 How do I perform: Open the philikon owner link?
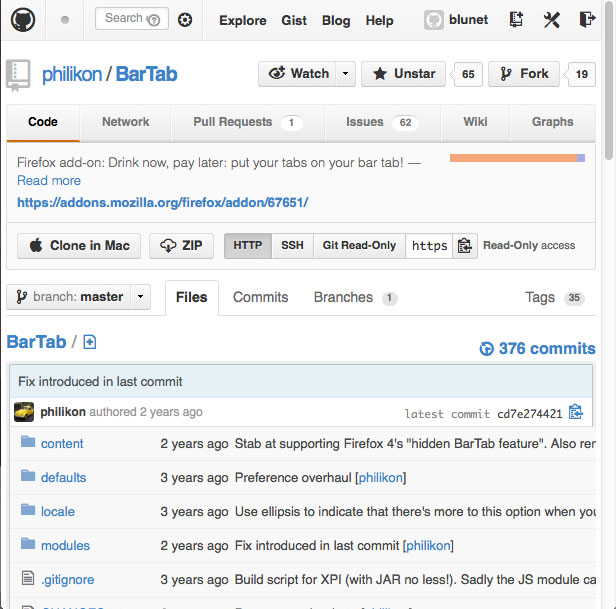[x=72, y=74]
